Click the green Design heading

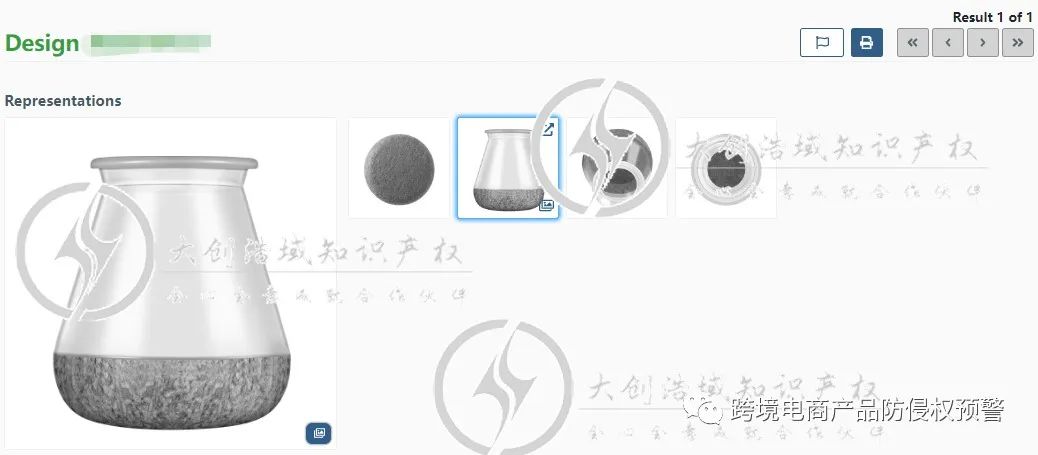42,44
